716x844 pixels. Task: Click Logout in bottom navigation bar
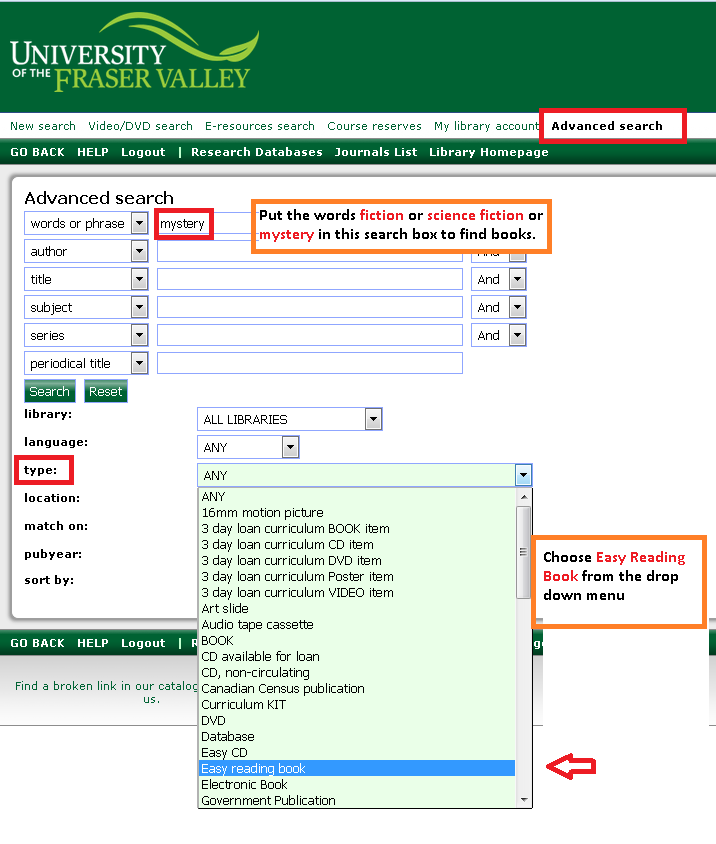coord(143,643)
